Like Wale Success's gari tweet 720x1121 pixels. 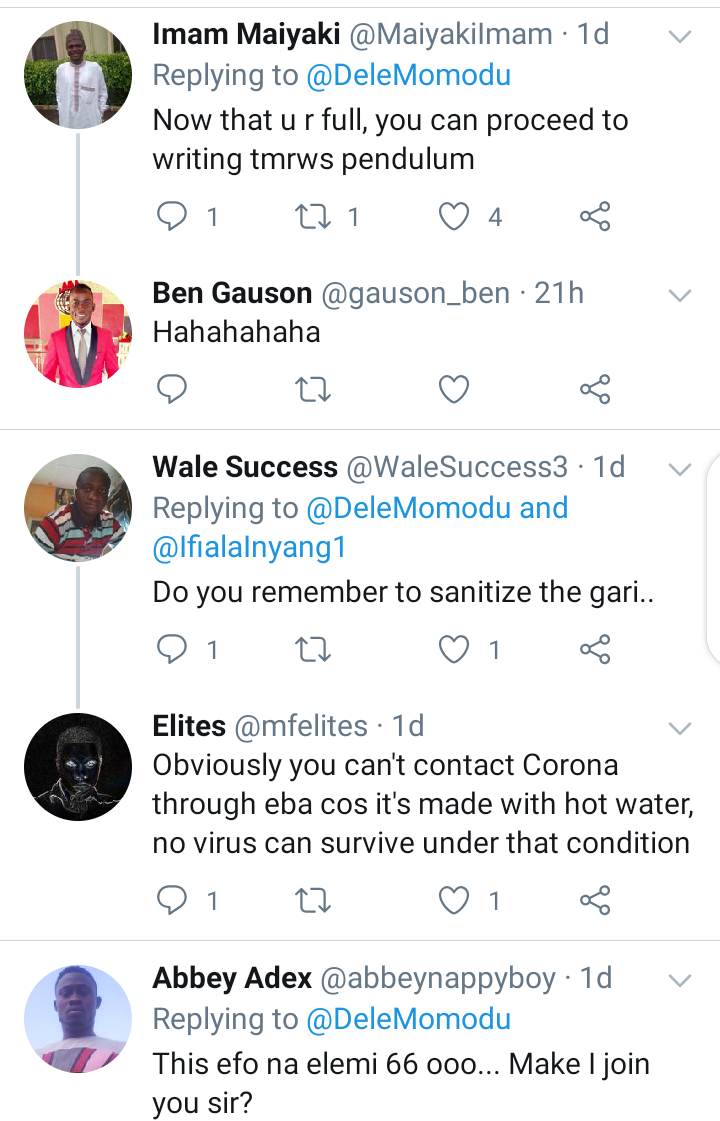455,650
